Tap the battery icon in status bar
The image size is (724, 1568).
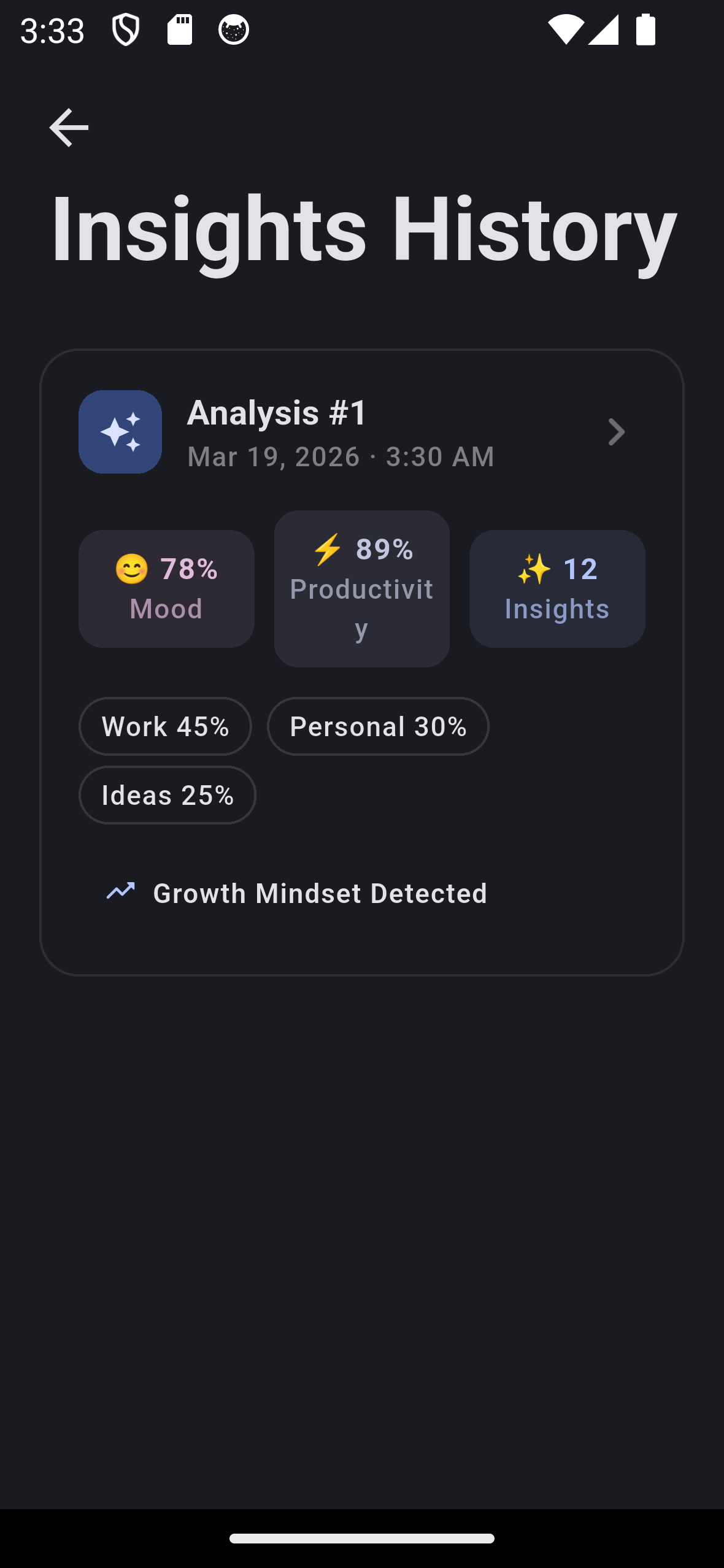click(645, 29)
